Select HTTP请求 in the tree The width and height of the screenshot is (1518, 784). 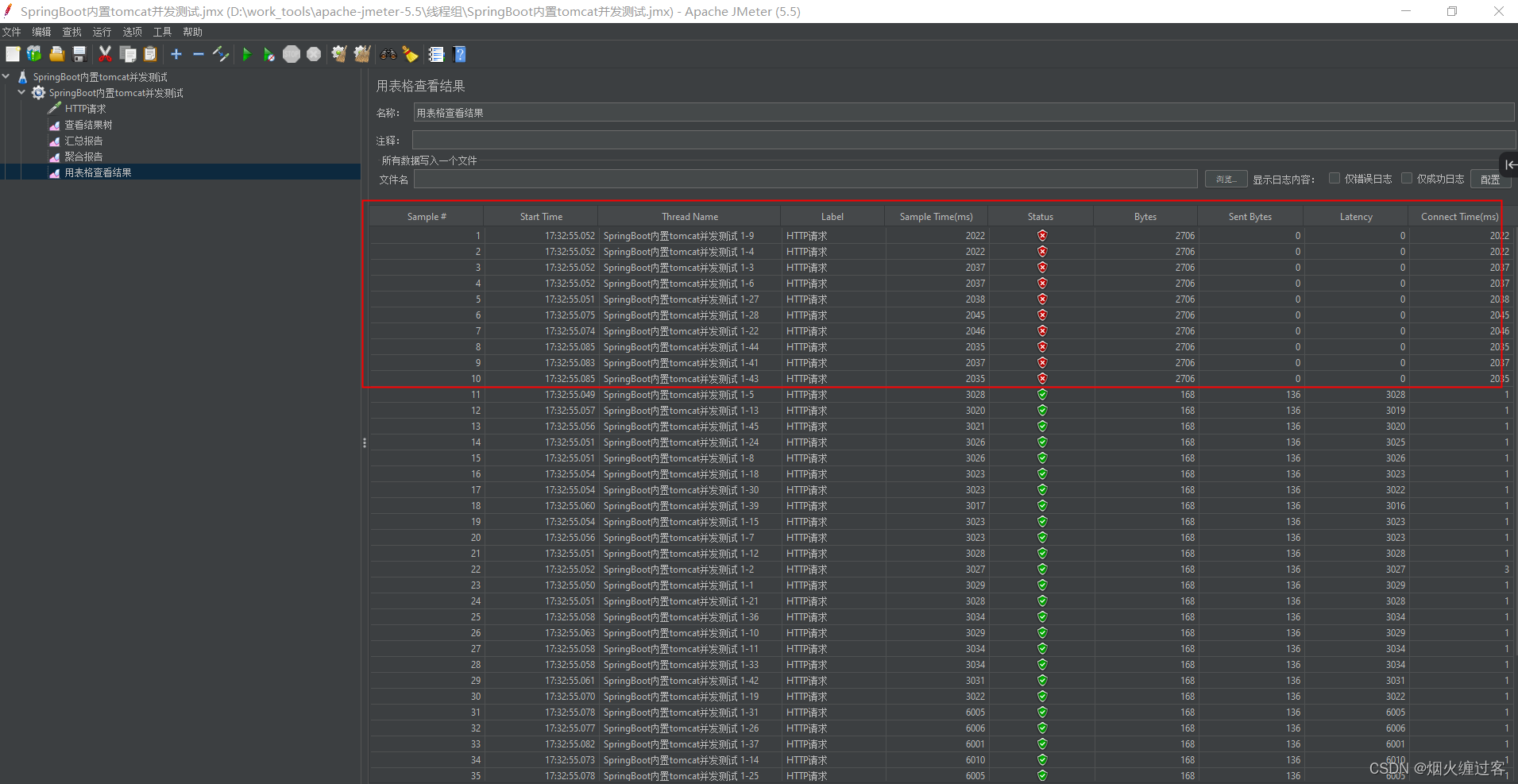coord(85,109)
